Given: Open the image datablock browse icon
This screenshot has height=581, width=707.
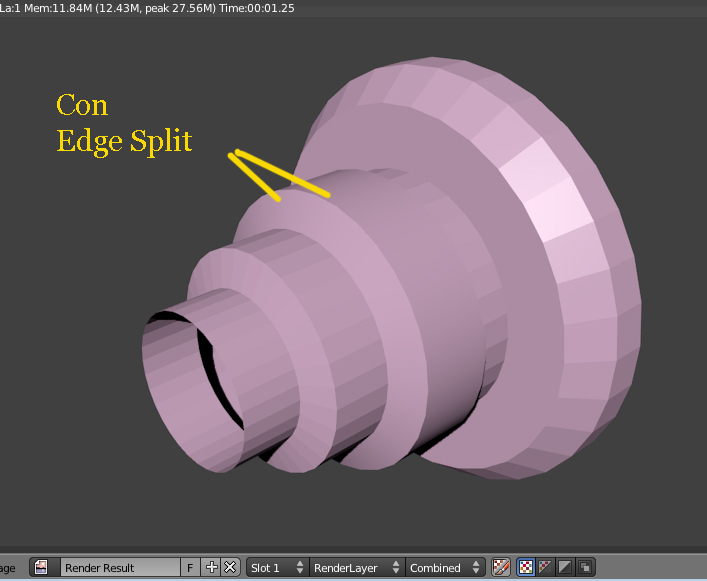Looking at the screenshot, I should (44, 567).
